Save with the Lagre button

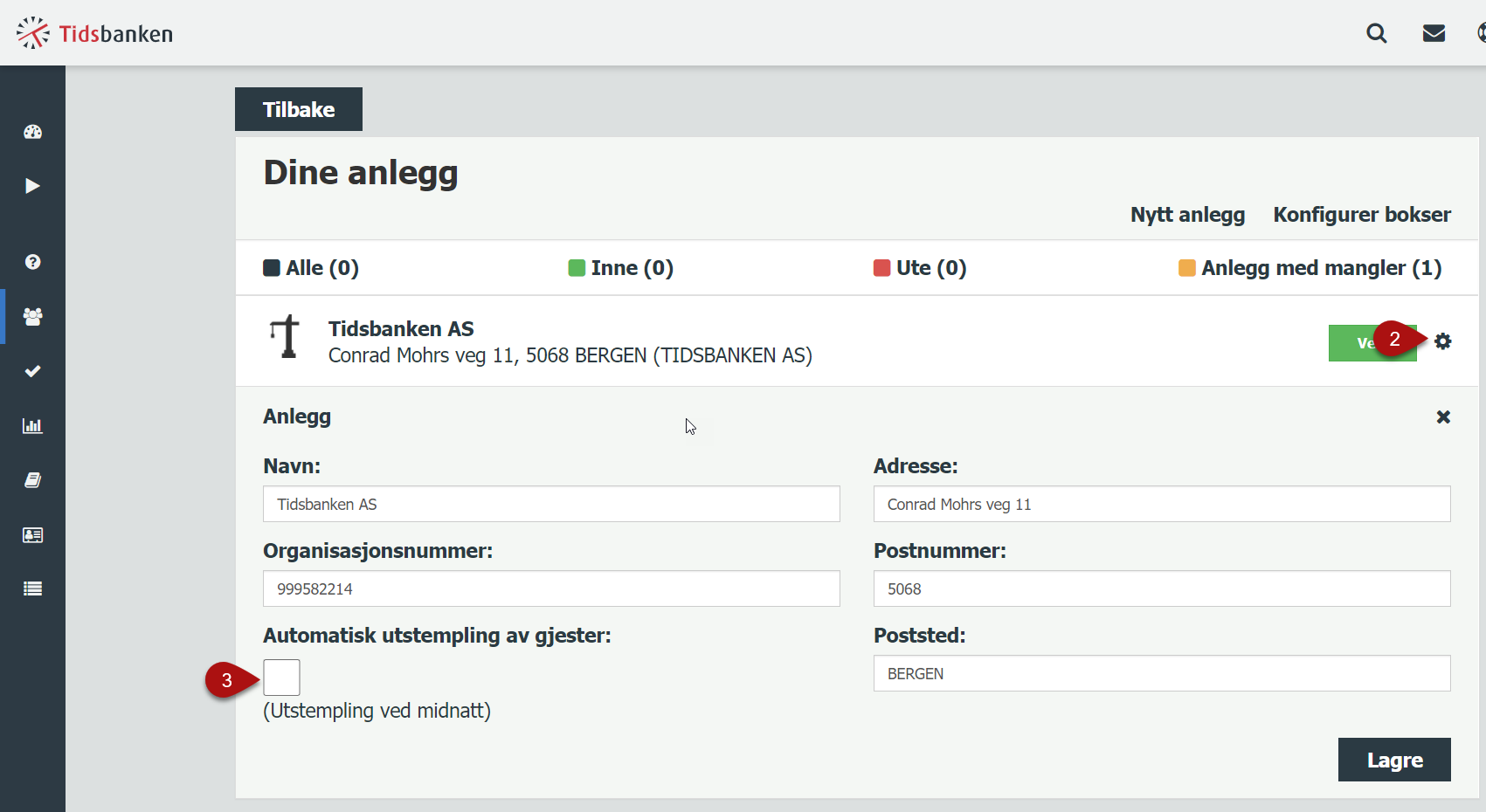click(1394, 760)
